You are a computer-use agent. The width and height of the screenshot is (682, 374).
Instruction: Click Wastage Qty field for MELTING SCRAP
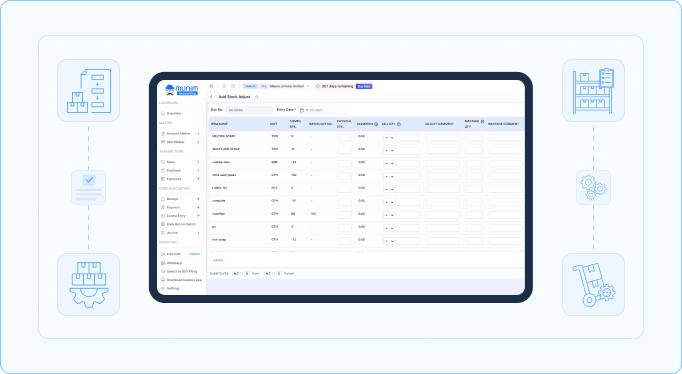474,138
